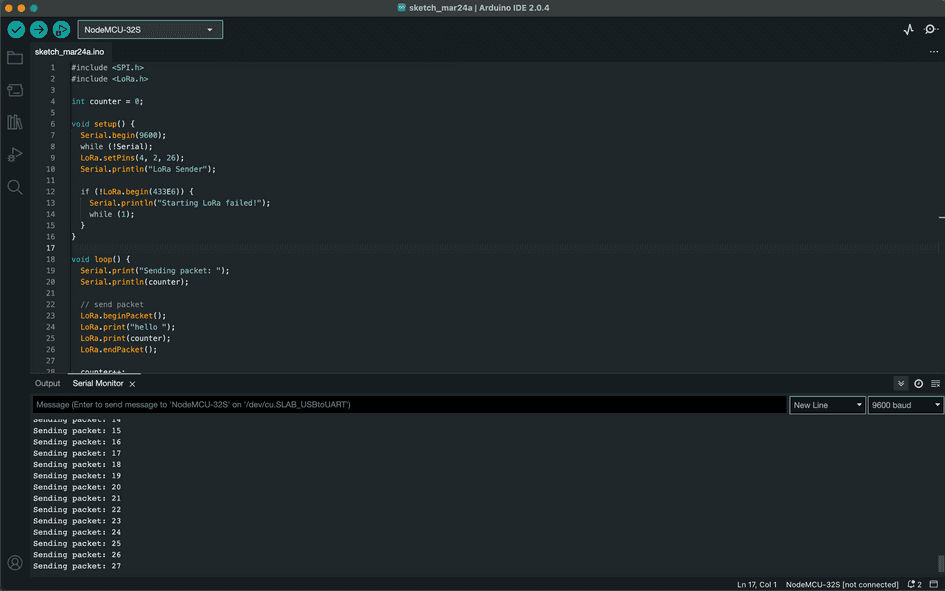Open the account profile icon
Viewport: 945px width, 591px height.
15,563
